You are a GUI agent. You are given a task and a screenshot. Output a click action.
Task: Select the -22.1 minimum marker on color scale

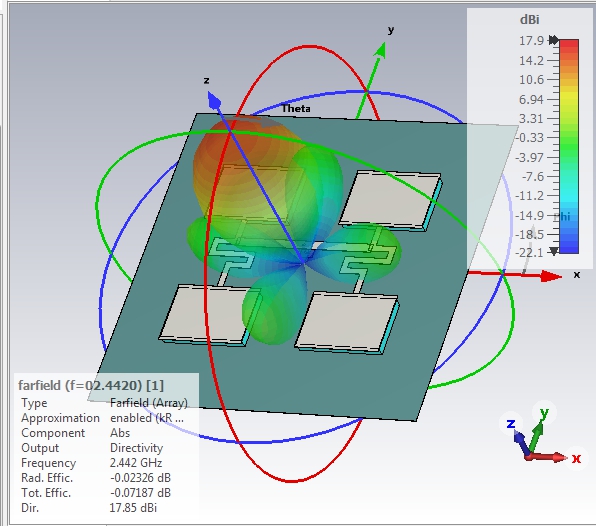tap(554, 251)
